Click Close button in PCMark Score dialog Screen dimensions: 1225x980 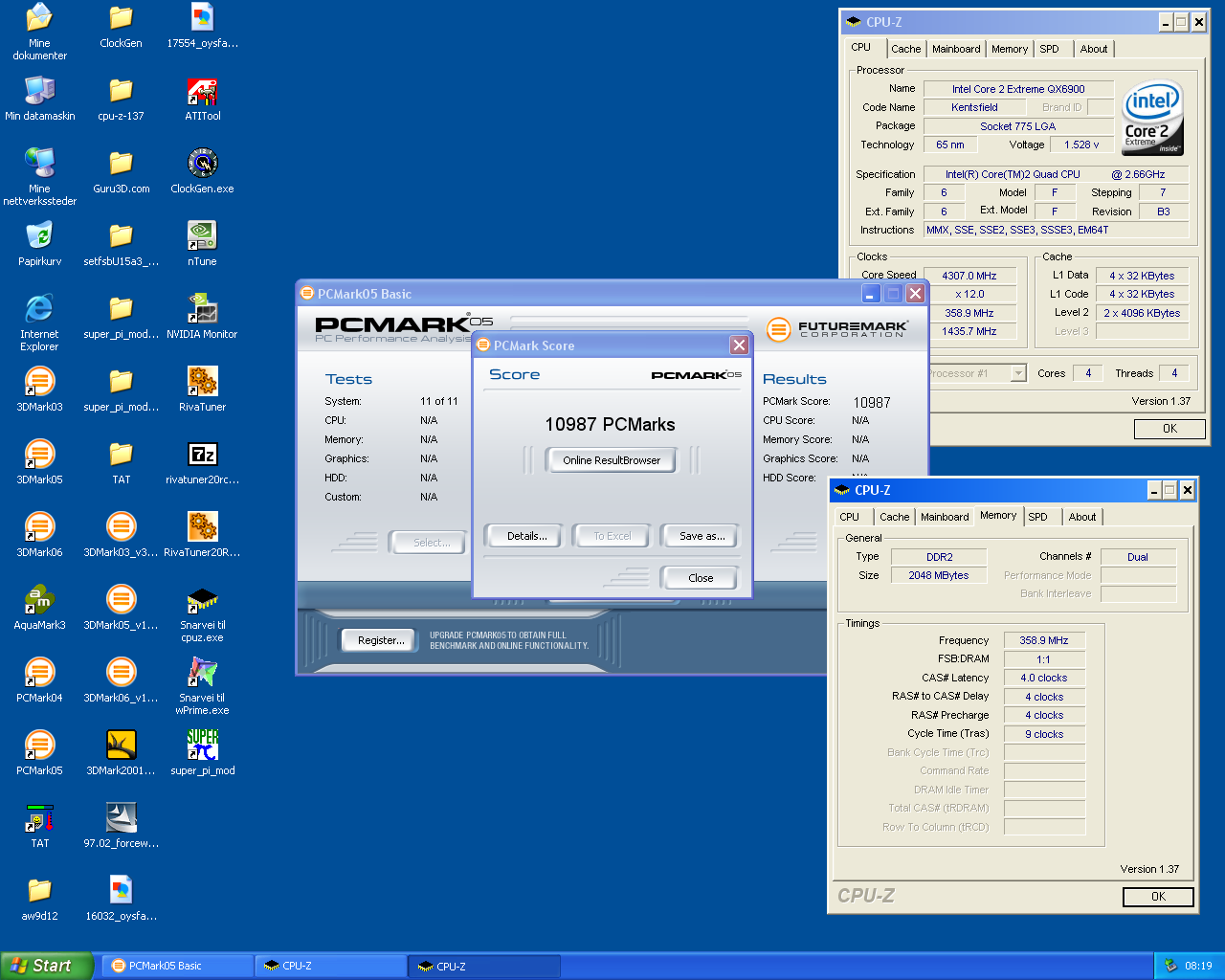(701, 578)
